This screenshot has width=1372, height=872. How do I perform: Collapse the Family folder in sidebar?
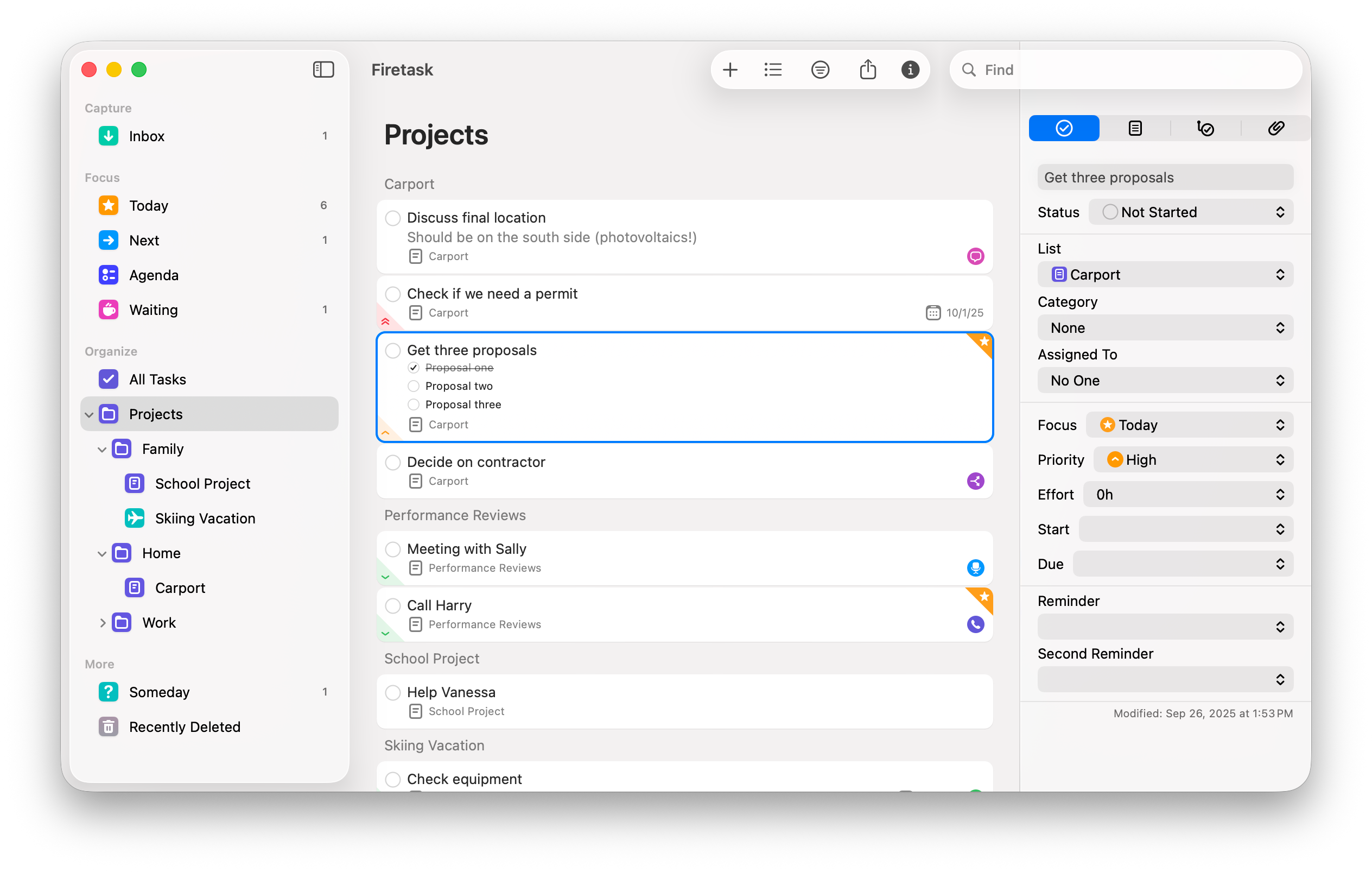pos(102,450)
